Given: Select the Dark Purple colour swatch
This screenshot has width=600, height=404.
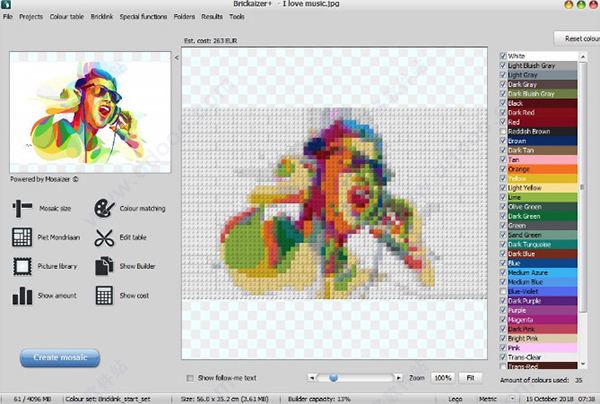Looking at the screenshot, I should [542, 301].
